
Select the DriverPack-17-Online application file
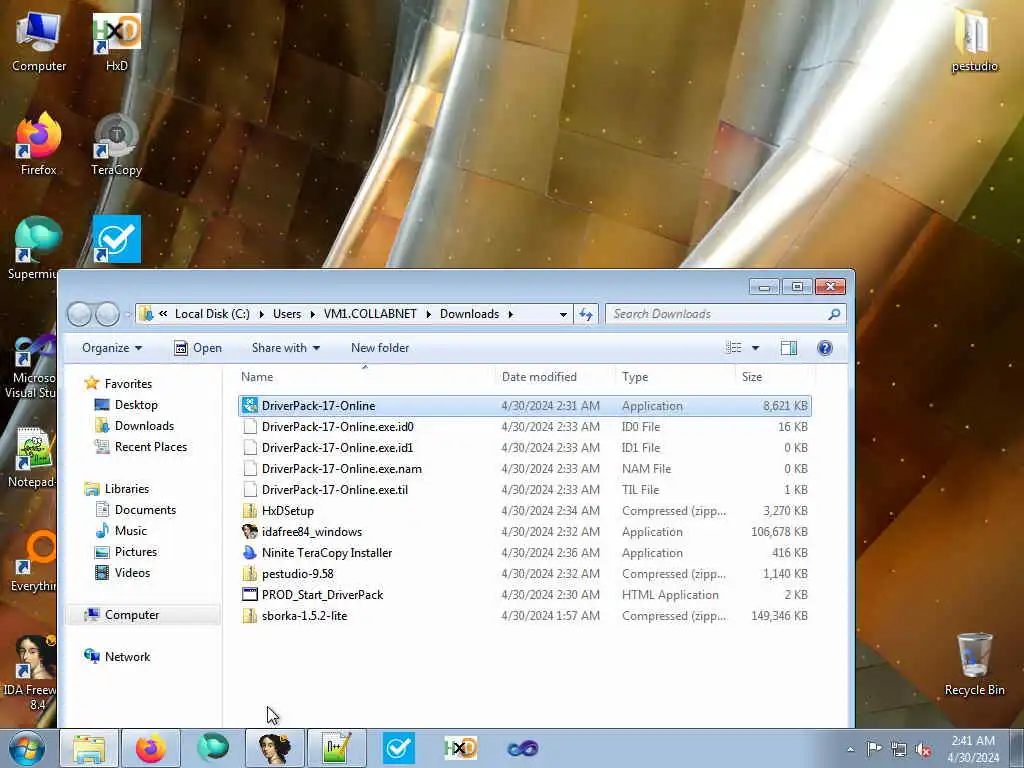coord(525,406)
